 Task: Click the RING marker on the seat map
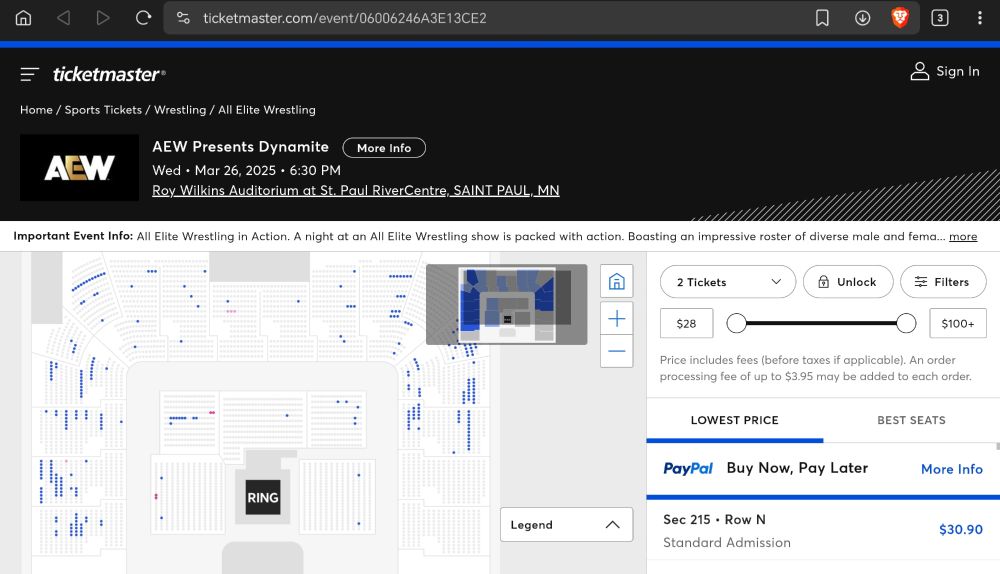pos(263,497)
